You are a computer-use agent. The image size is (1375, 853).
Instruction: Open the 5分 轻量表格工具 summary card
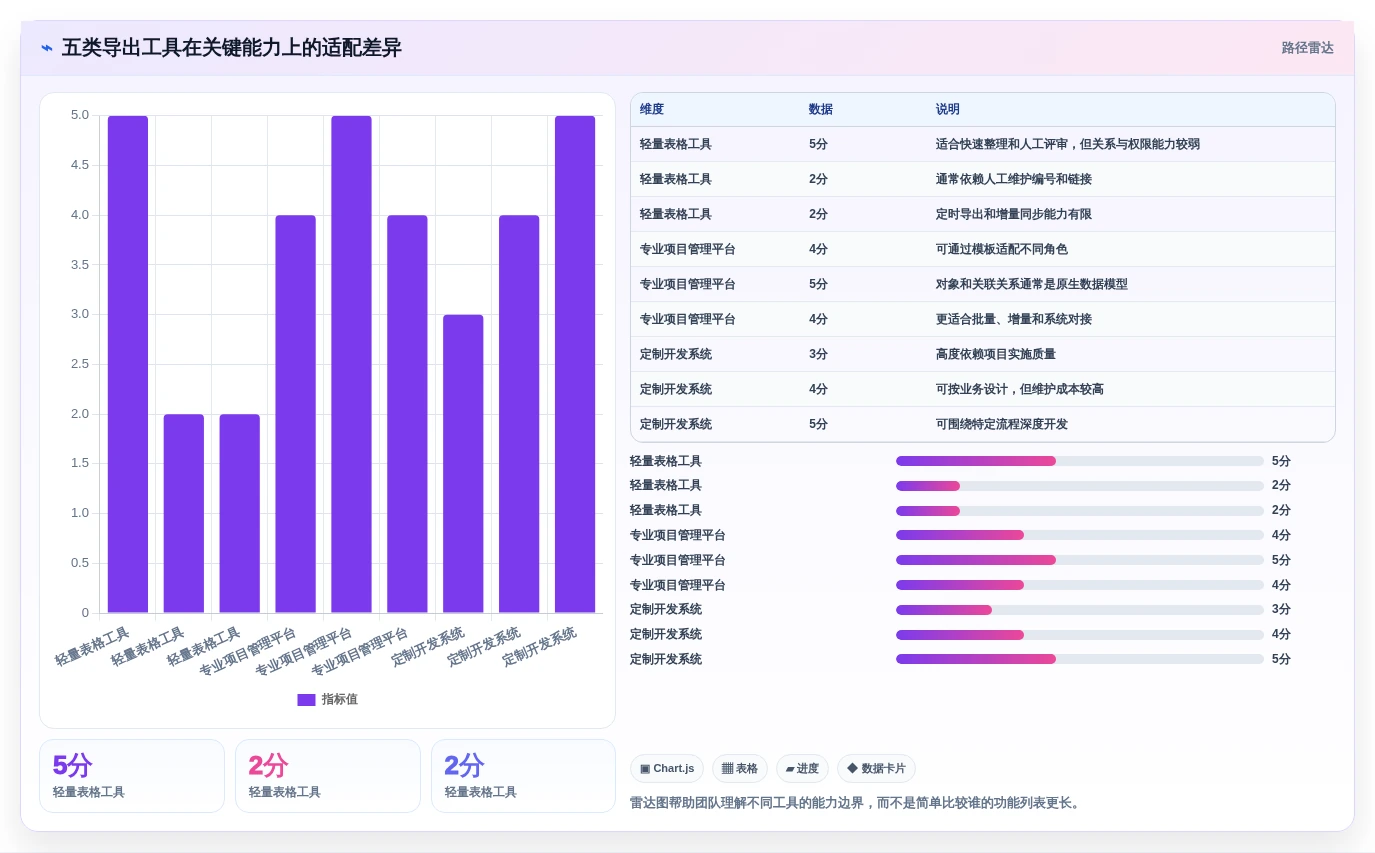coord(132,776)
